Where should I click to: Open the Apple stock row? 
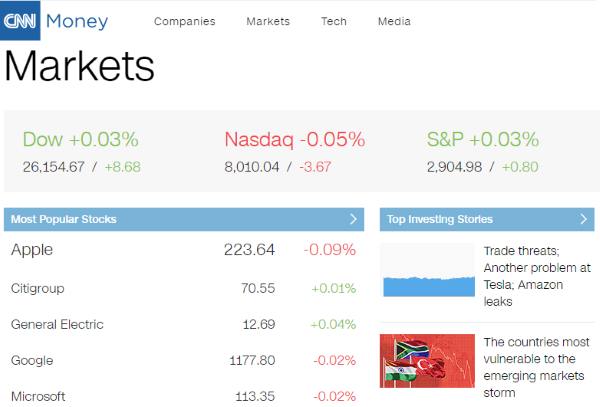32,250
